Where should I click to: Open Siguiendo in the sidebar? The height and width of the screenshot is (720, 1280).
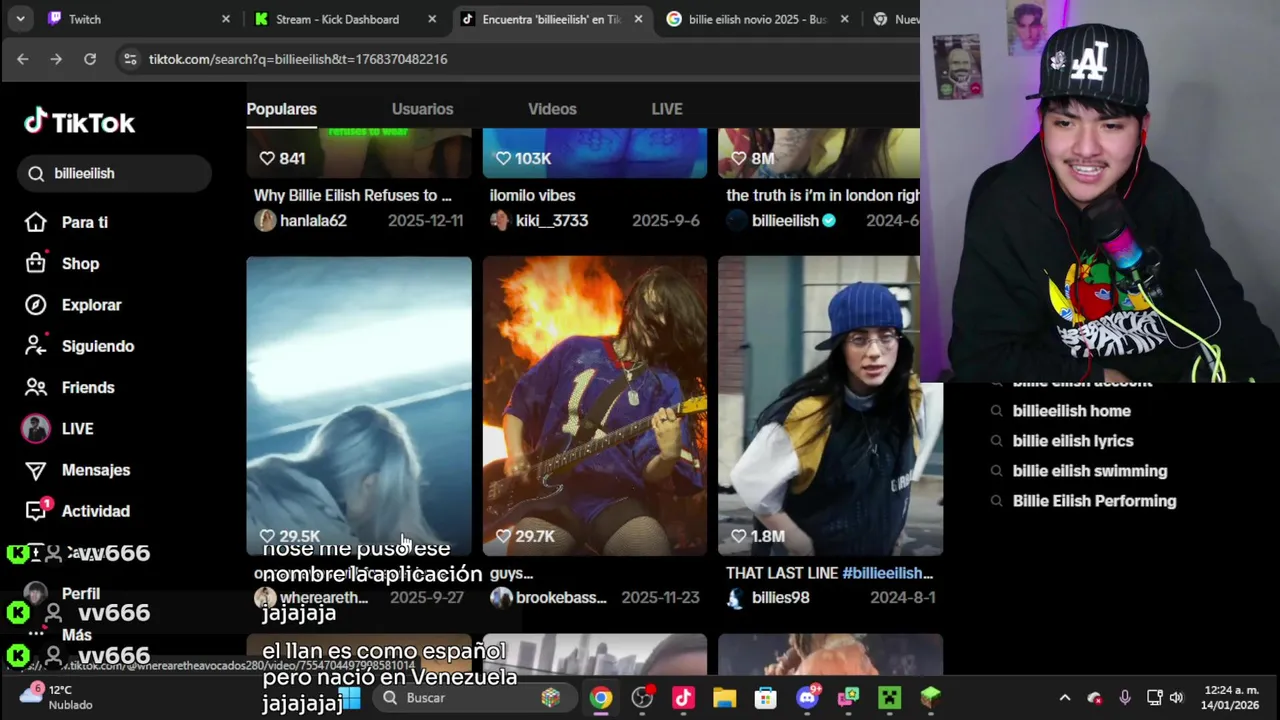[79, 346]
